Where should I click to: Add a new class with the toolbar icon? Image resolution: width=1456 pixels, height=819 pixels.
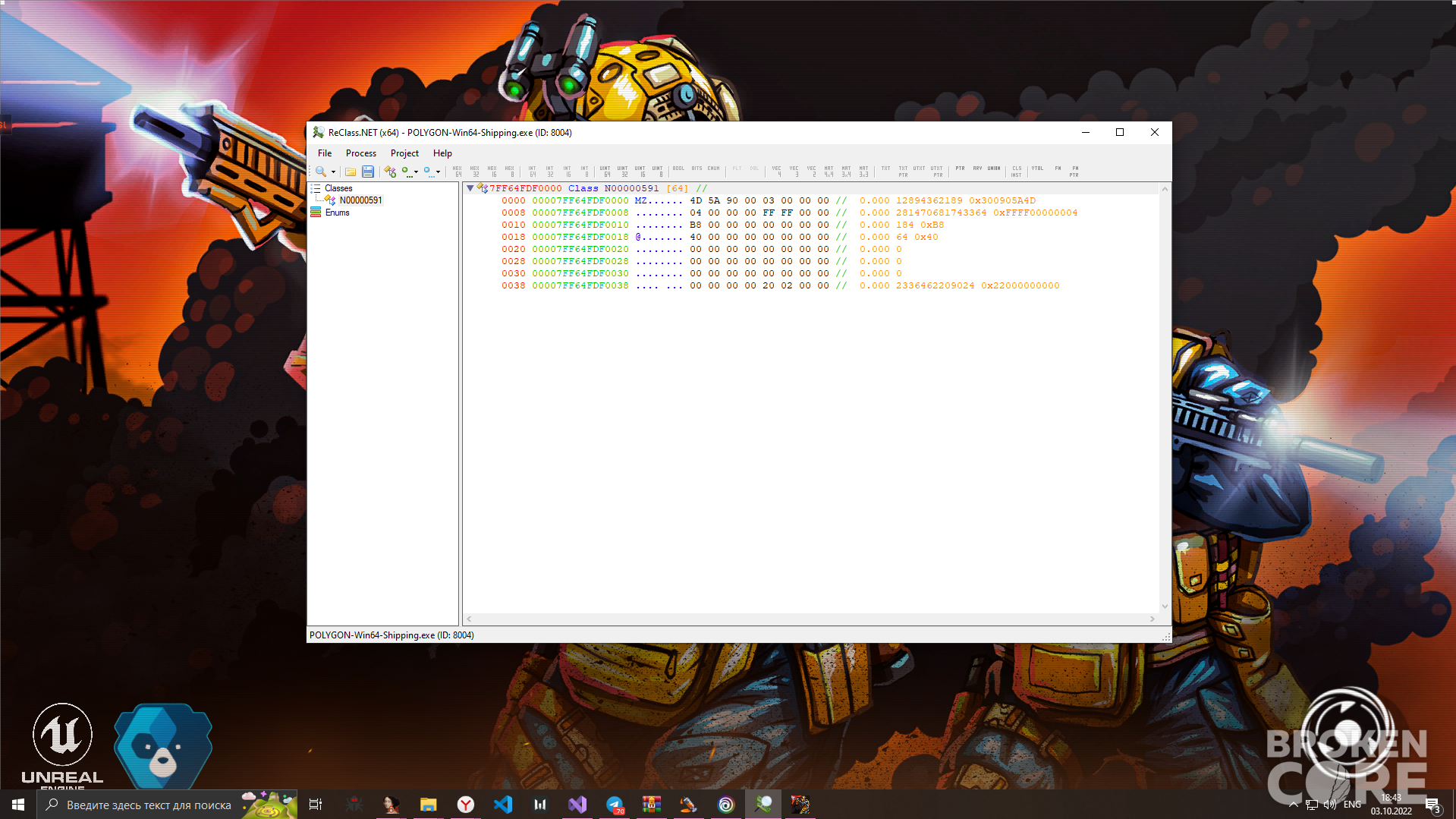coord(390,172)
